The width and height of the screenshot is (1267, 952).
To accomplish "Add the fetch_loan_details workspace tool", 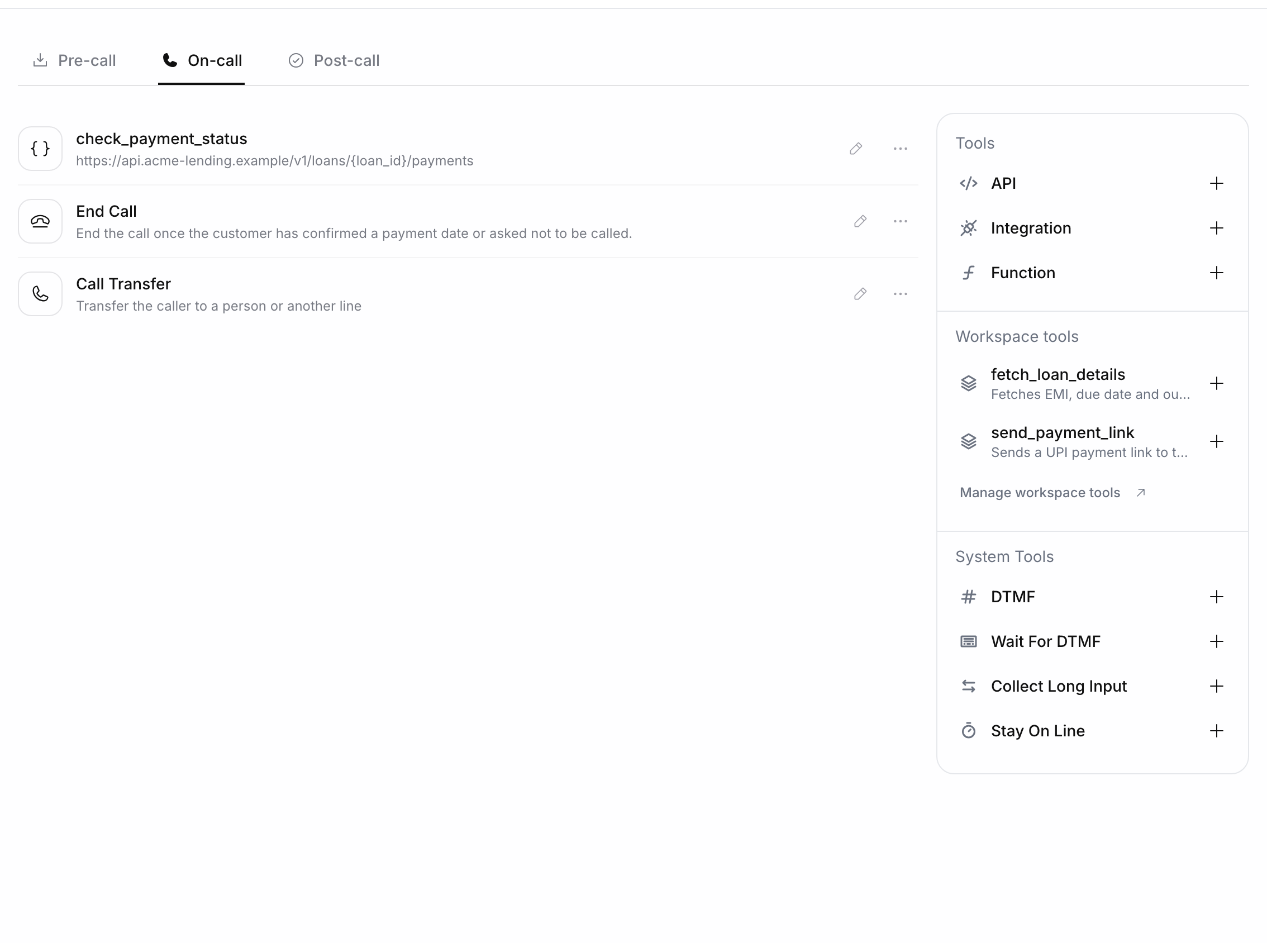I will tap(1217, 384).
